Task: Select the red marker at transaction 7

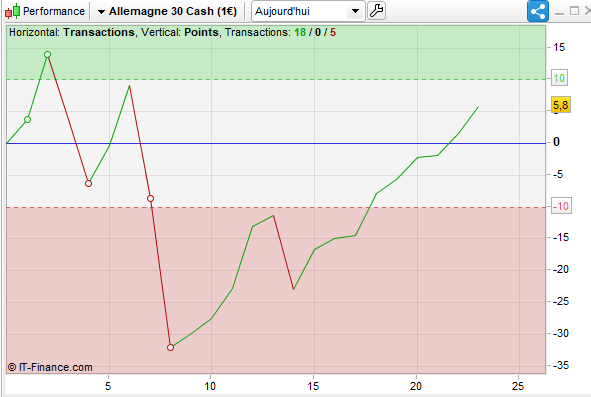Action: [x=150, y=198]
